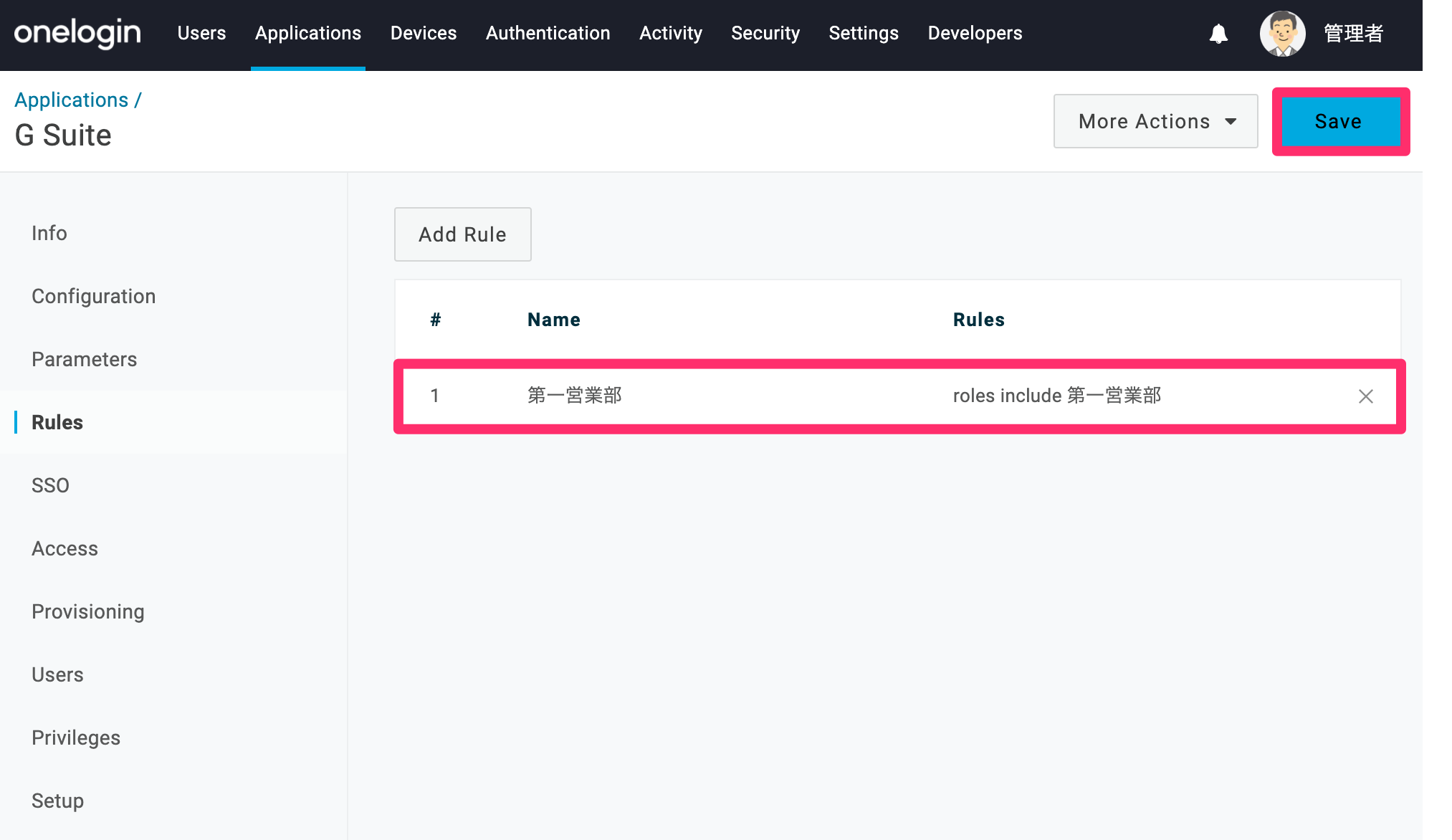1452x840 pixels.
Task: Switch to the Access tab
Action: 65,548
